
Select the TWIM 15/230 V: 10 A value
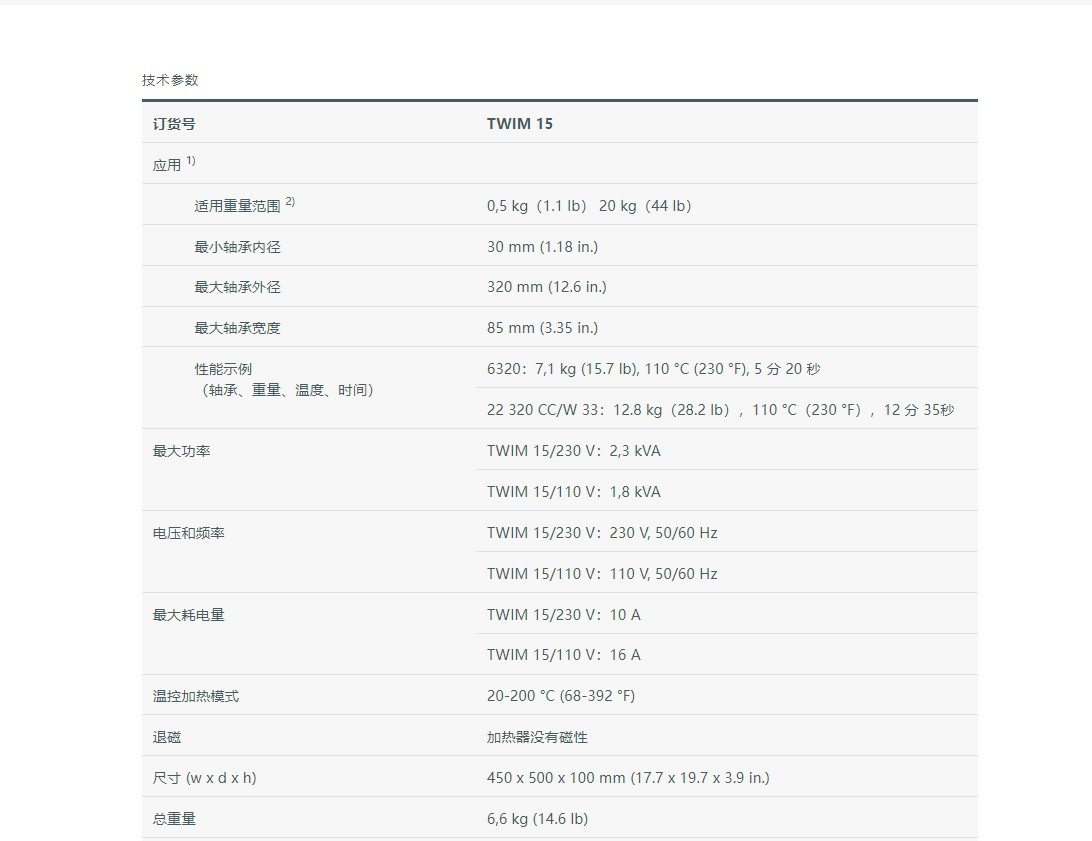(563, 615)
